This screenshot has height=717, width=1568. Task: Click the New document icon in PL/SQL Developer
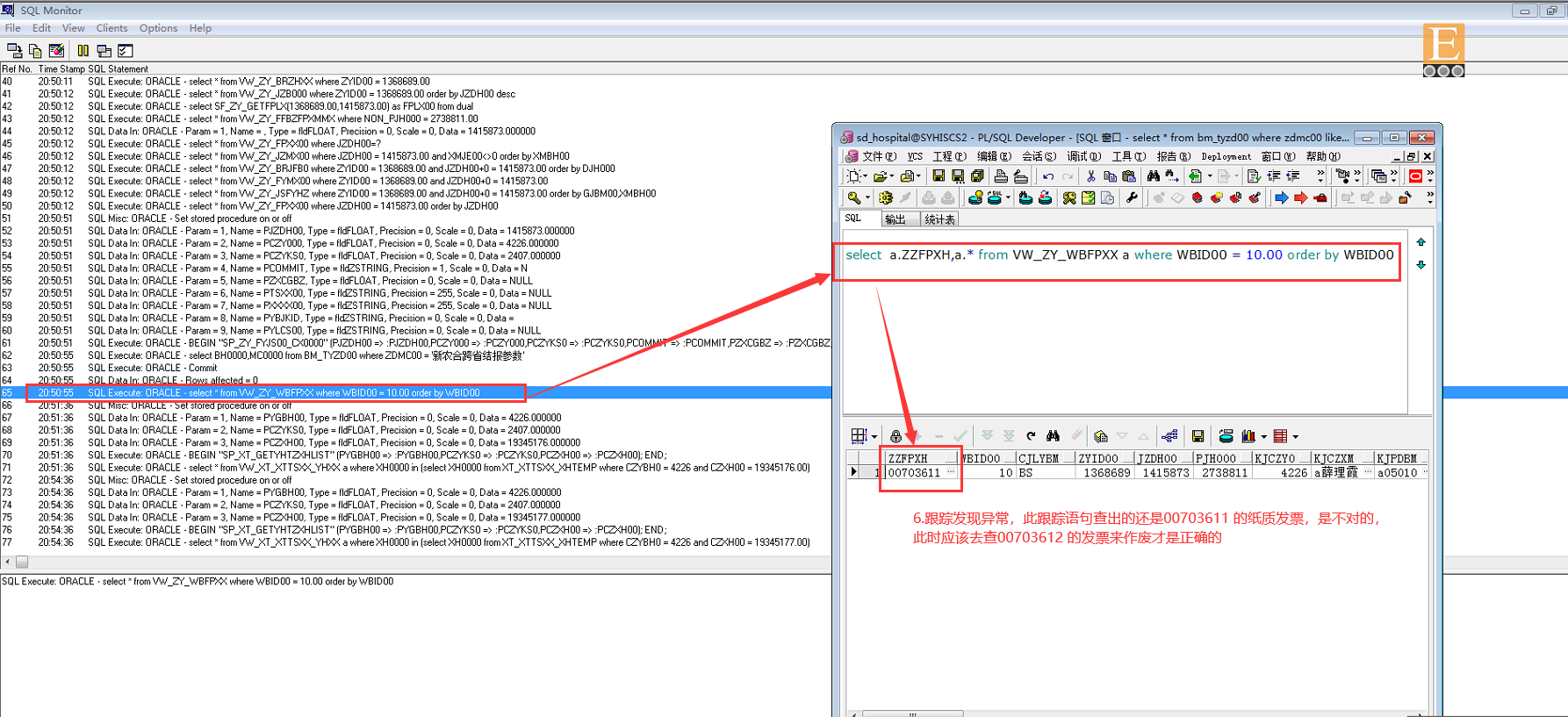[x=852, y=176]
